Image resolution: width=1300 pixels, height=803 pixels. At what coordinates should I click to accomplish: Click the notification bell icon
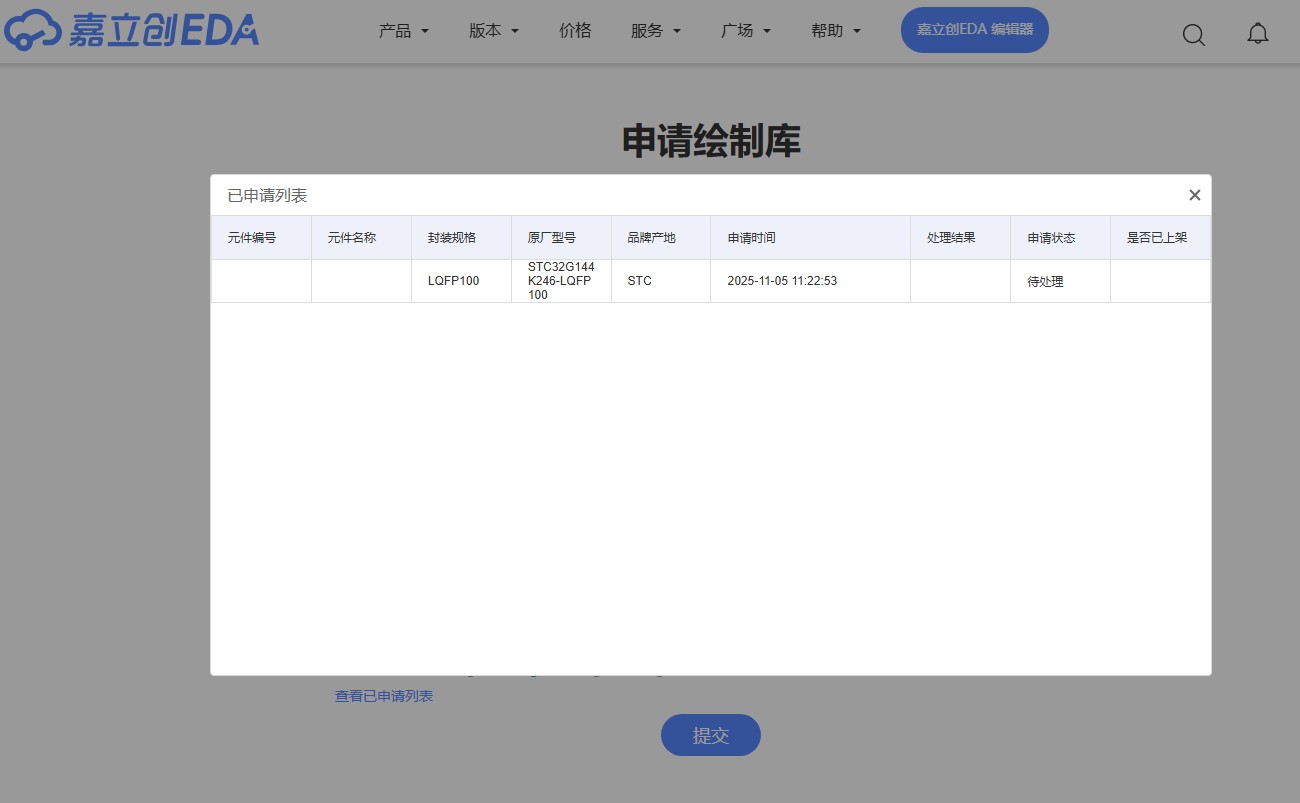1258,33
